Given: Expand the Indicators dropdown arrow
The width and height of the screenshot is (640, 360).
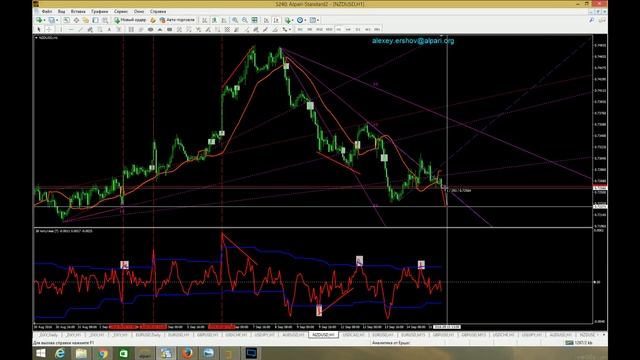Looking at the screenshot, I should (x=293, y=20).
